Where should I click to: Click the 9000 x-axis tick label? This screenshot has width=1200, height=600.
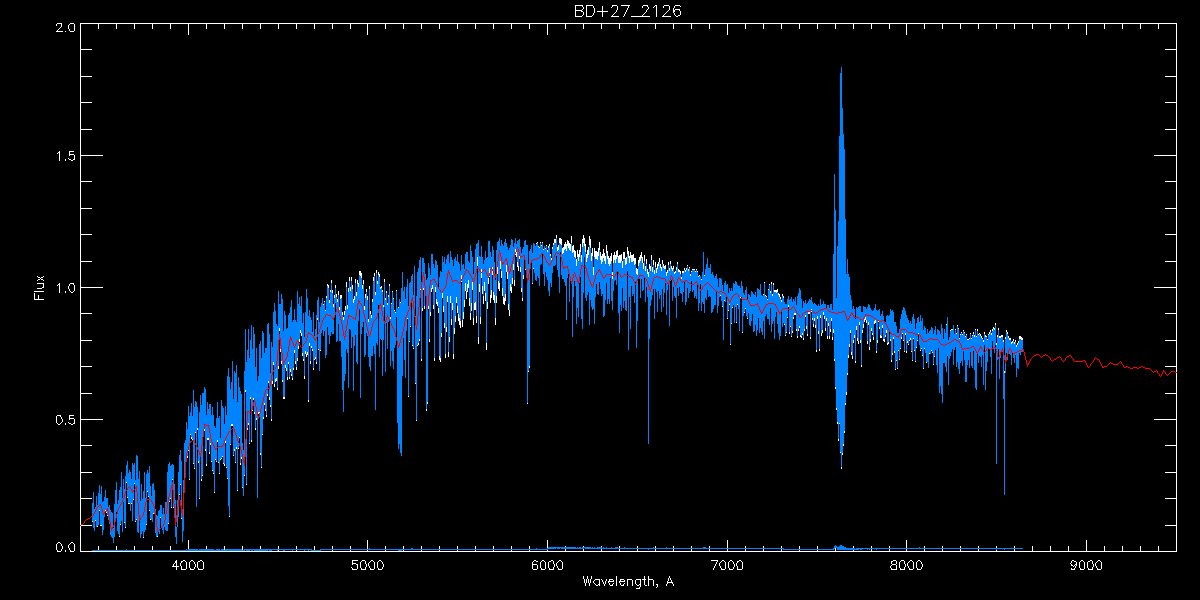point(1086,563)
